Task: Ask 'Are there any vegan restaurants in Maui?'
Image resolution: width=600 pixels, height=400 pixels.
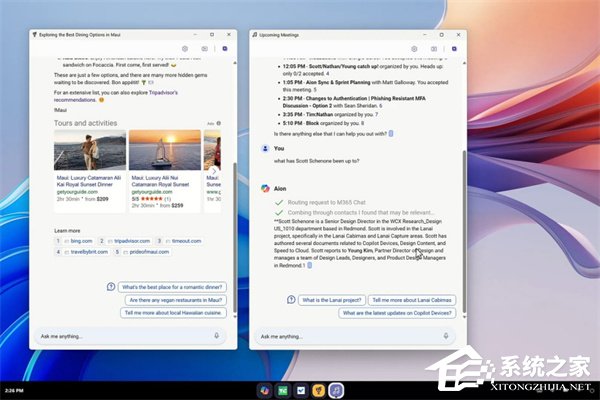Action: (176, 300)
